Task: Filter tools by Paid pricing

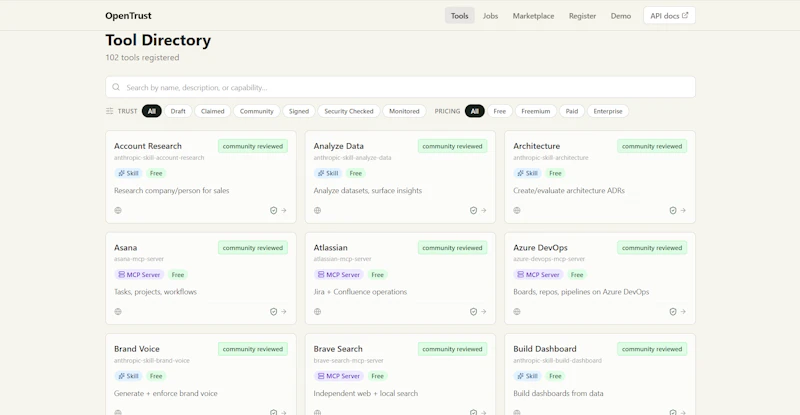Action: tap(571, 111)
